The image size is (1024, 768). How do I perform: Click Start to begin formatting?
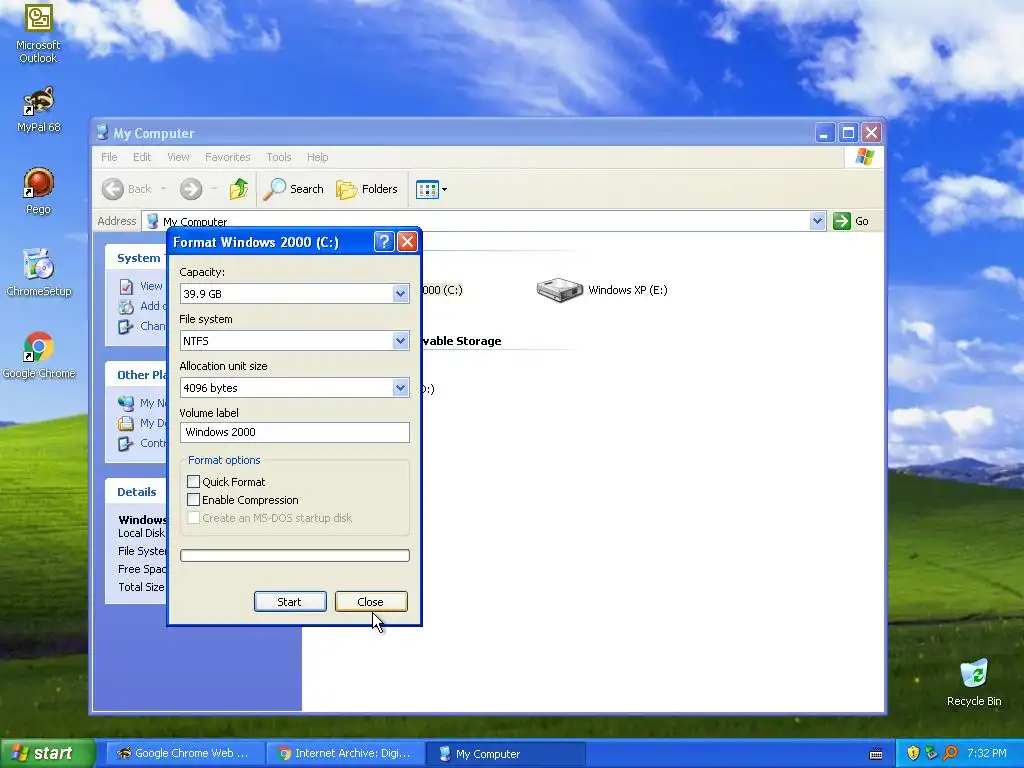pos(290,601)
